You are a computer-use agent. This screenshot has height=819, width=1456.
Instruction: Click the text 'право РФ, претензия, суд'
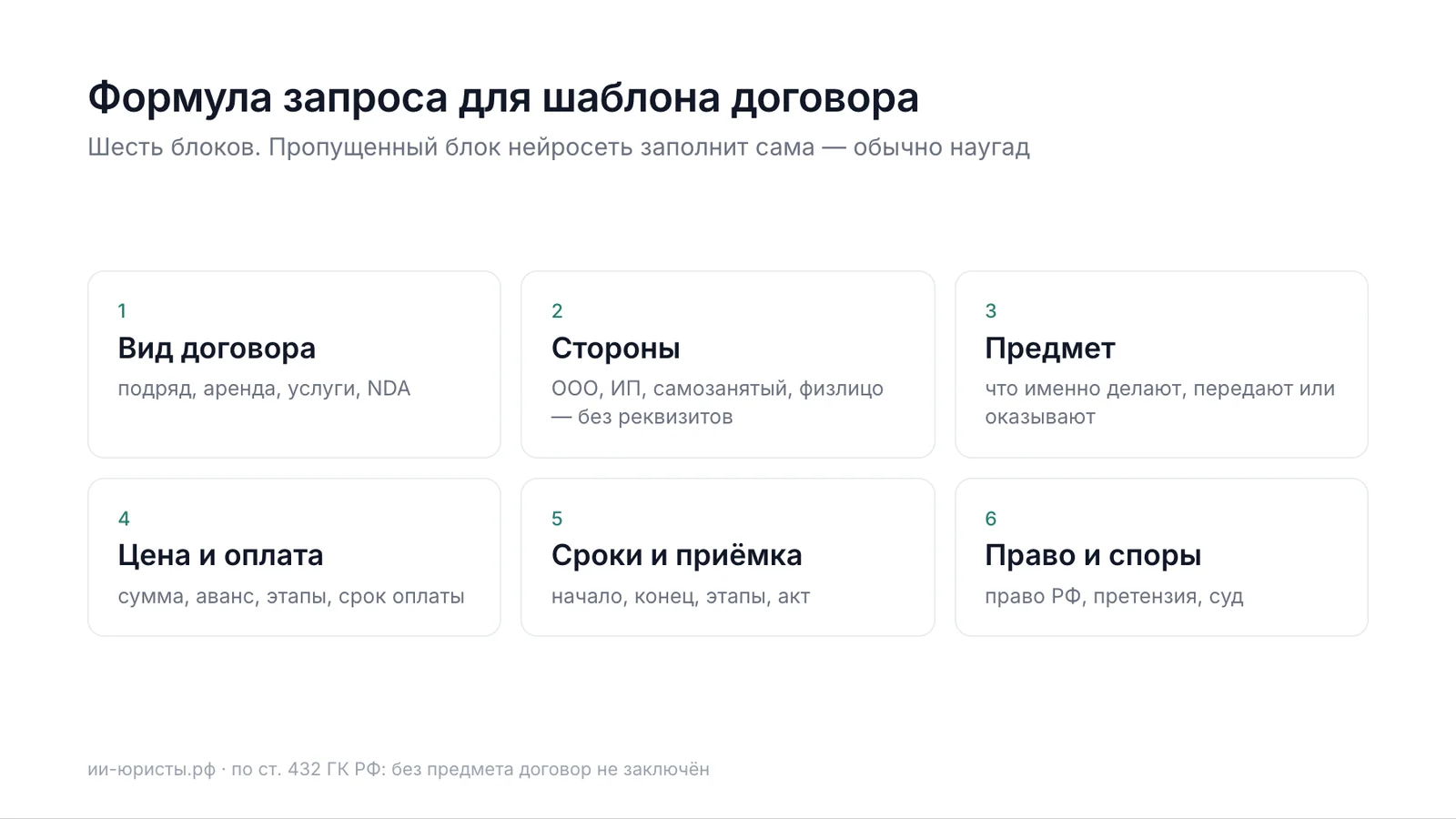tap(1114, 597)
